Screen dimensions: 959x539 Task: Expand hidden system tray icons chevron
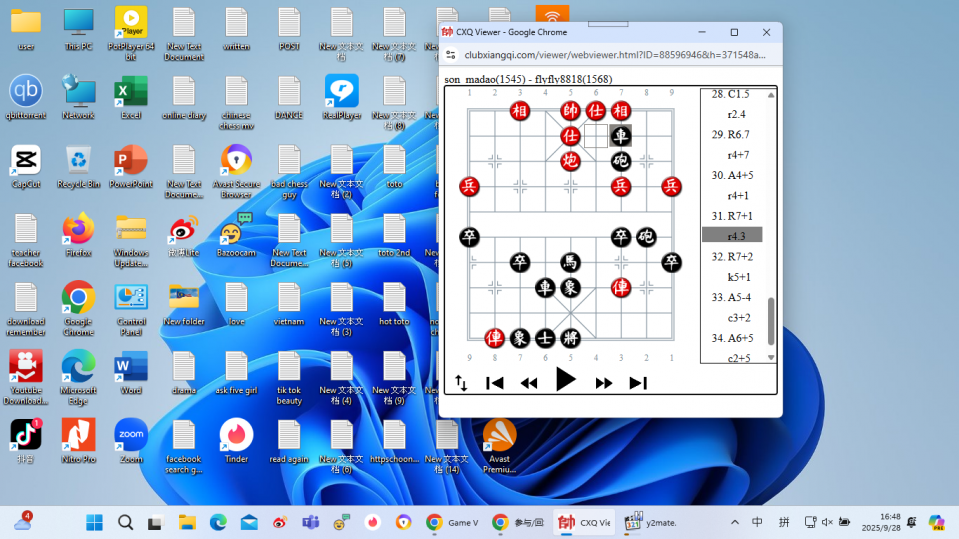point(735,522)
